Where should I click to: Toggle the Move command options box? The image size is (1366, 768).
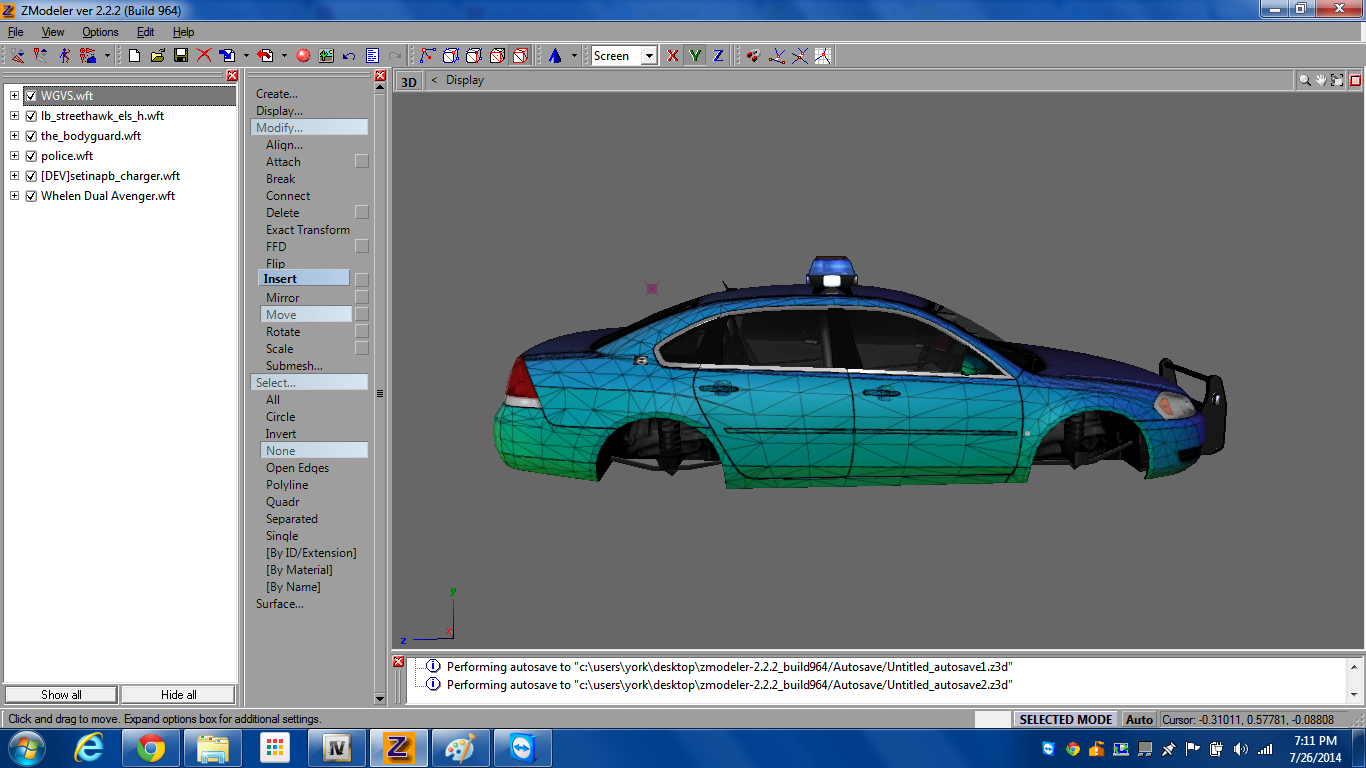362,315
